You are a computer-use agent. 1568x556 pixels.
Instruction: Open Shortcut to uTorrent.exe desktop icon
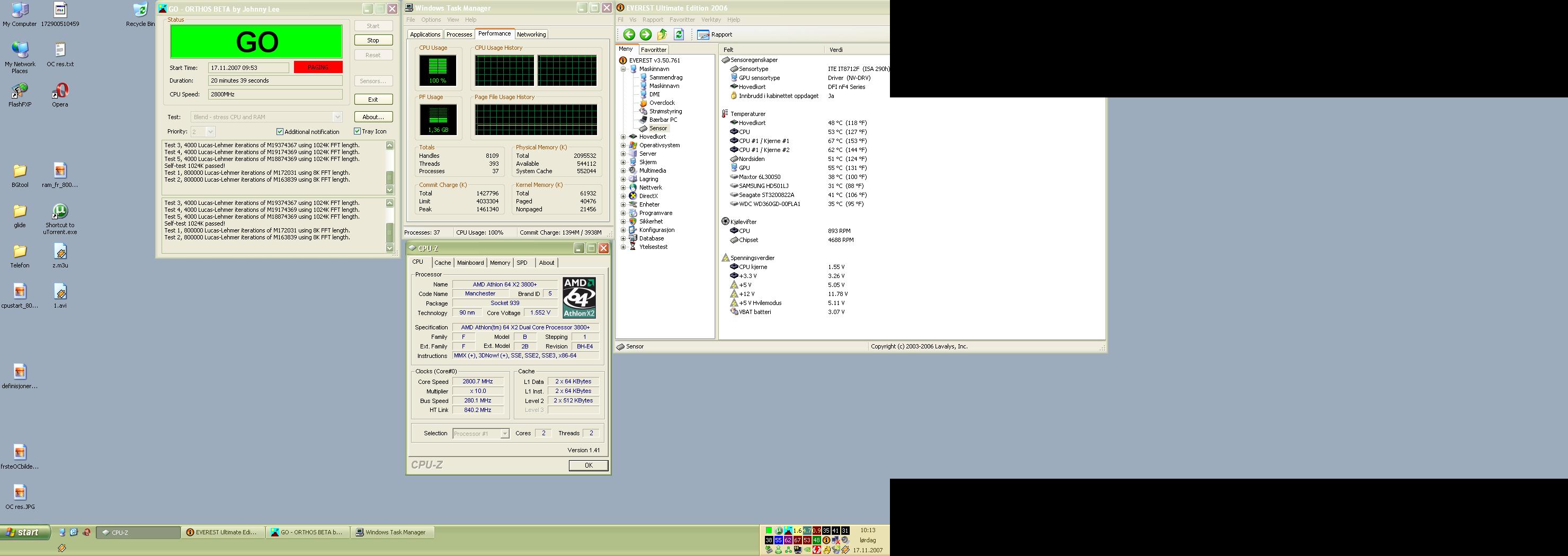(x=60, y=219)
